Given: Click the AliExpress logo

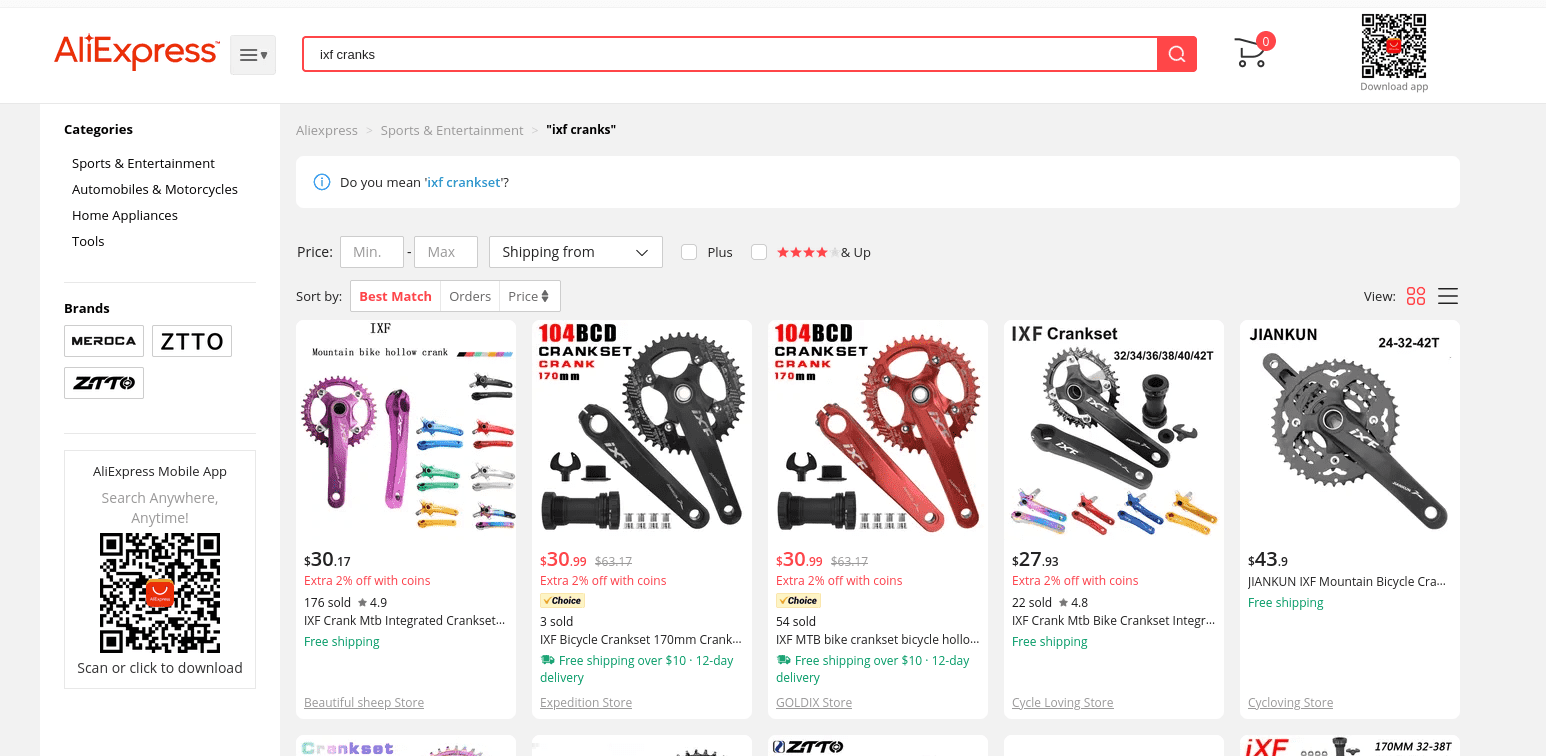Looking at the screenshot, I should point(136,52).
